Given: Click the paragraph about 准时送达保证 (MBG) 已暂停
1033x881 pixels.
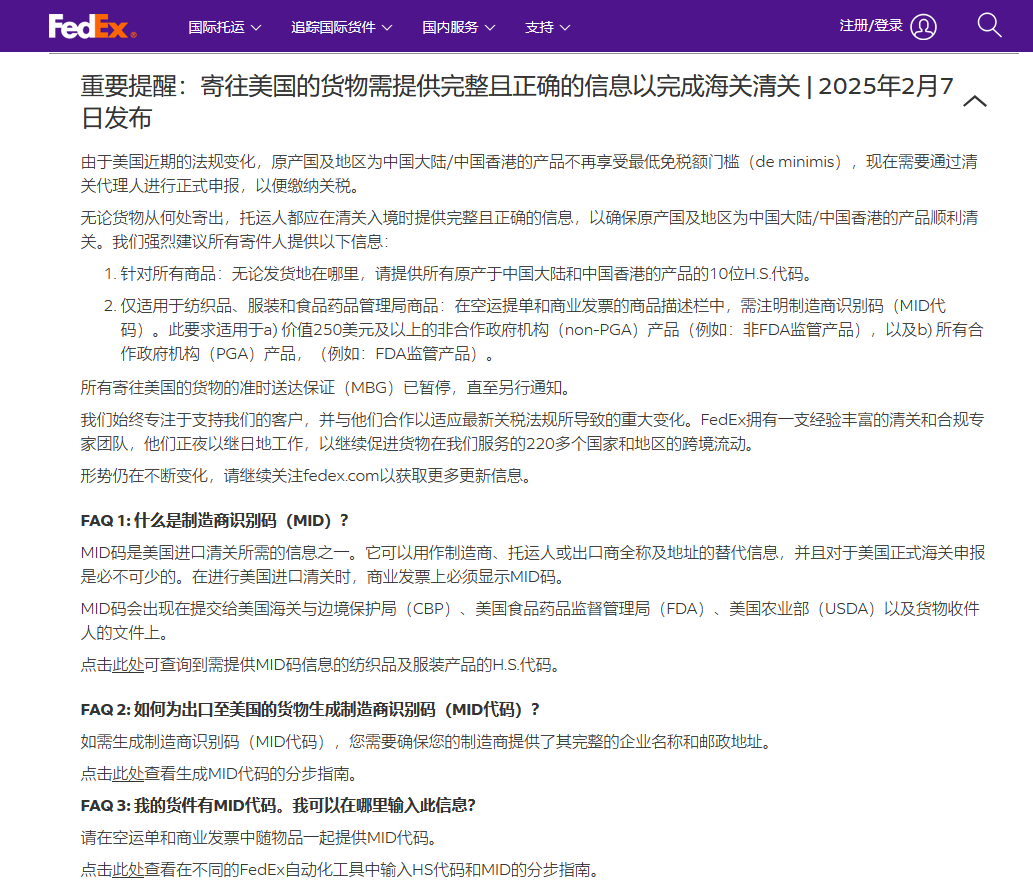Looking at the screenshot, I should click(325, 387).
